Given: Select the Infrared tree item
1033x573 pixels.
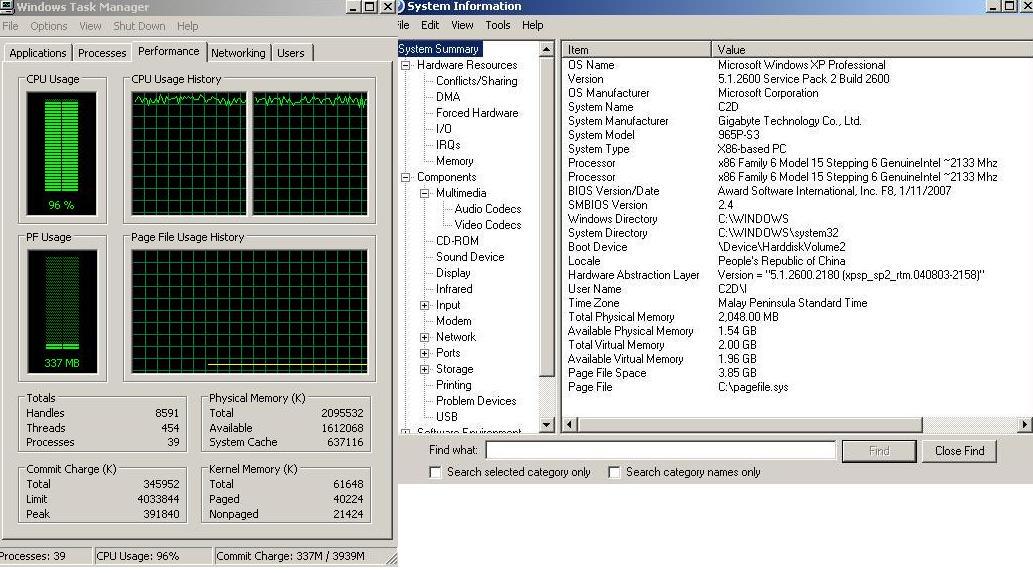Looking at the screenshot, I should click(x=454, y=289).
